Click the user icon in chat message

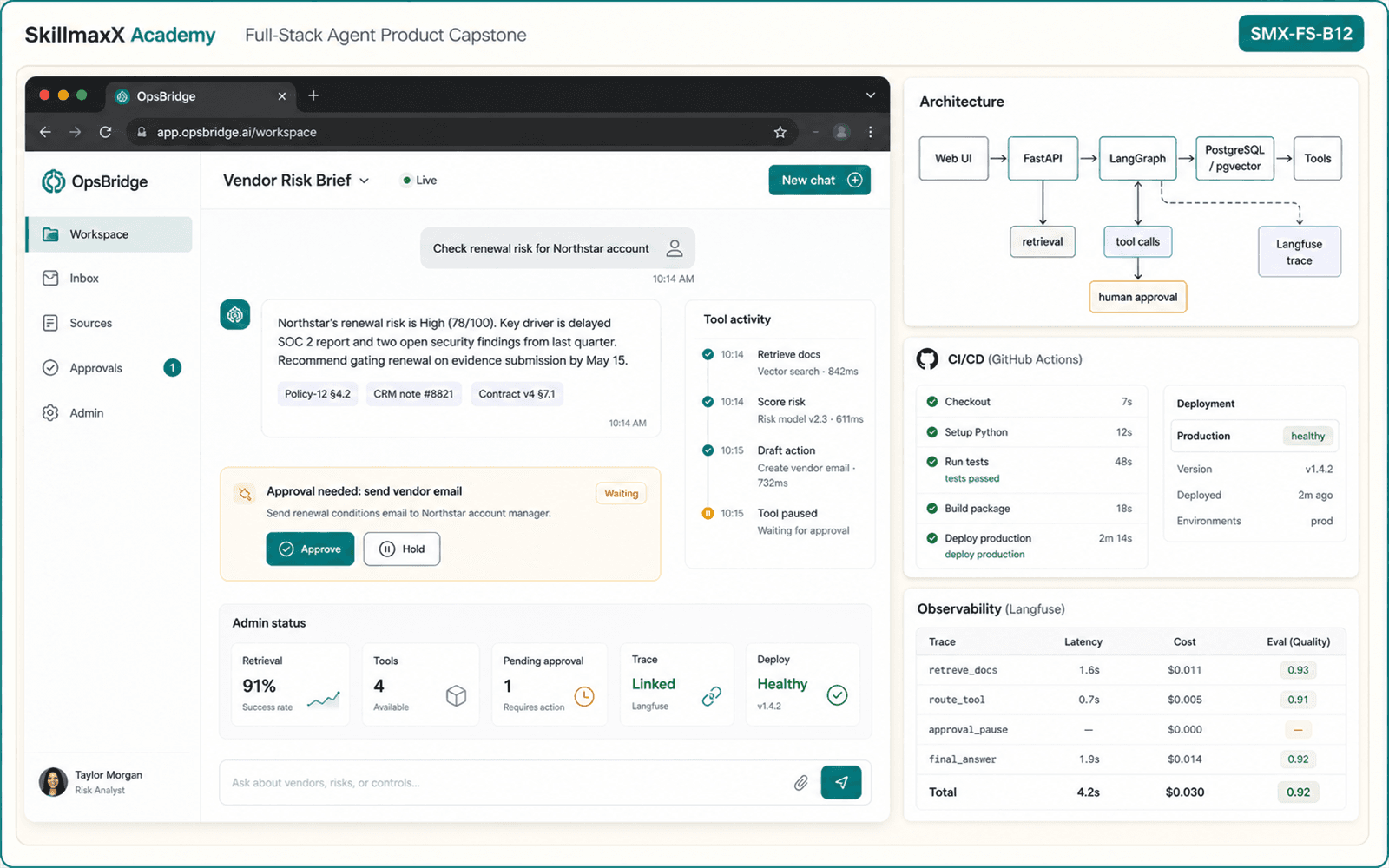[675, 248]
